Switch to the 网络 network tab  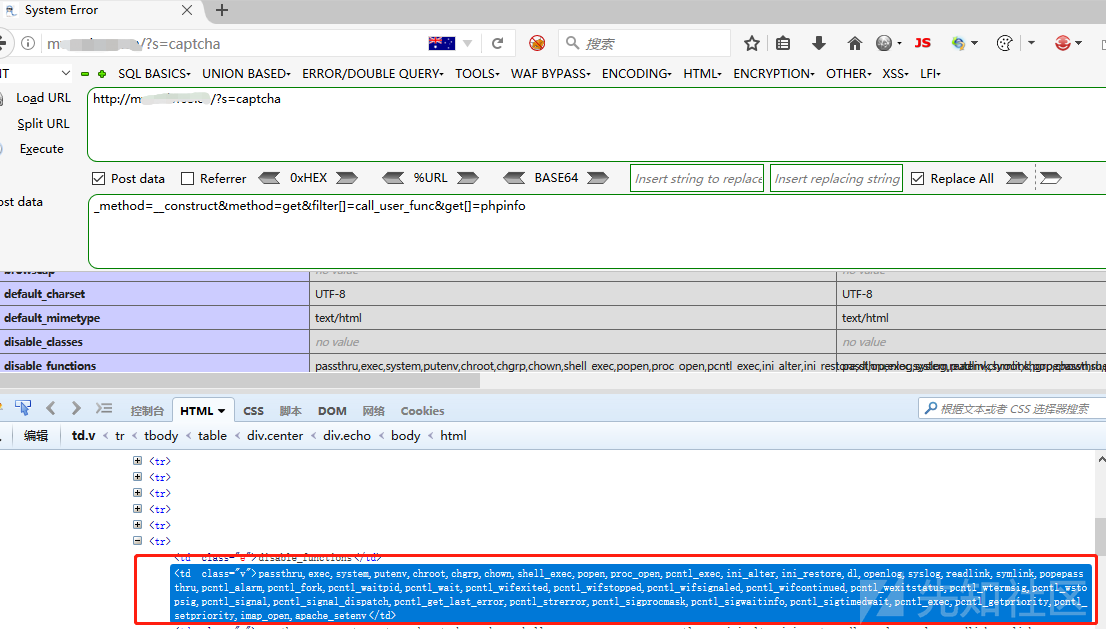tap(373, 410)
